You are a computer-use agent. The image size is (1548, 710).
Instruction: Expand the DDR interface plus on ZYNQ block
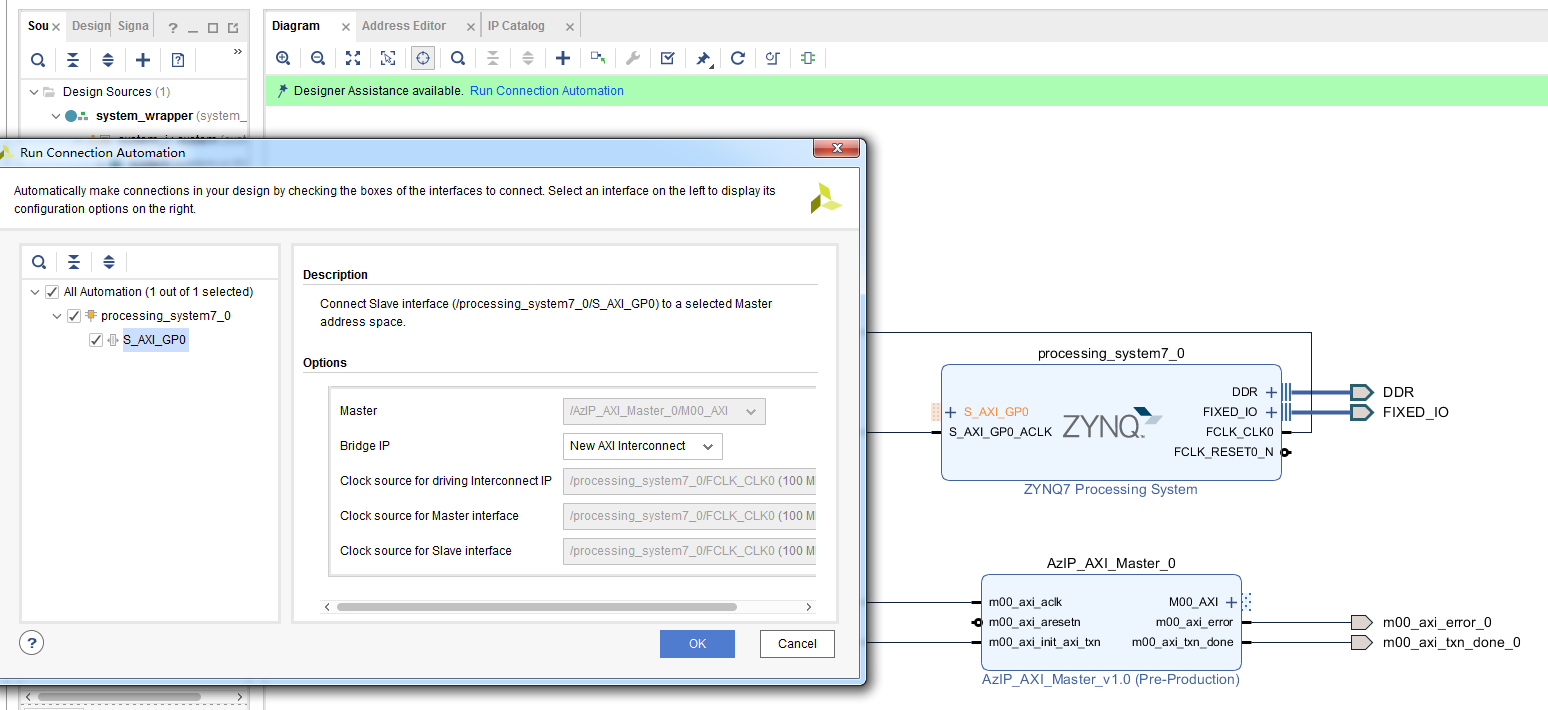1271,392
